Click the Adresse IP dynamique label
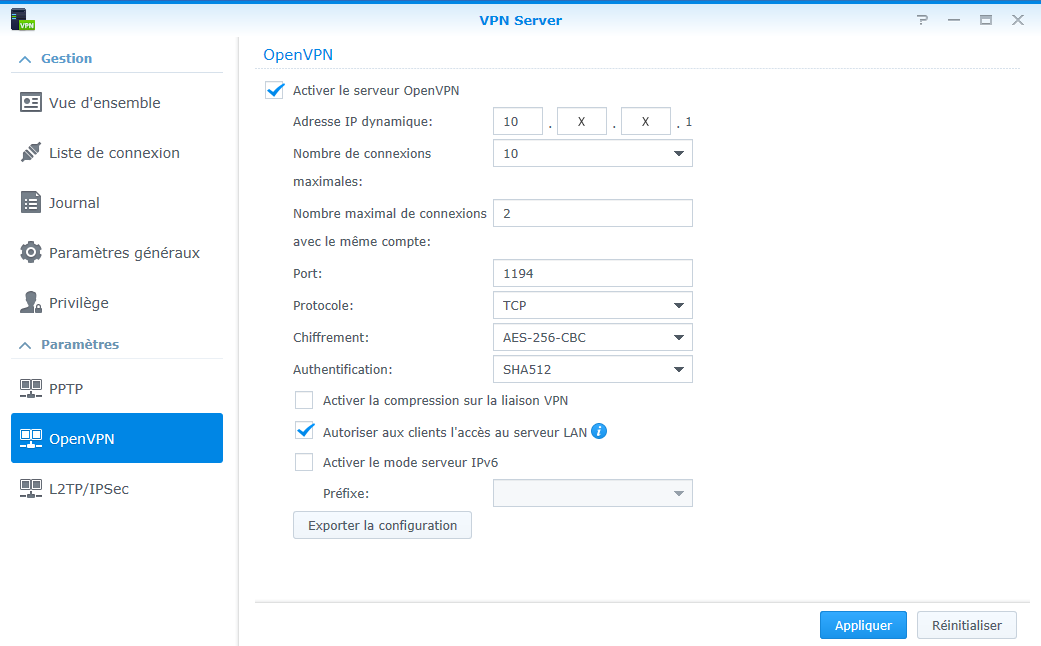This screenshot has height=646, width=1041. pos(362,121)
